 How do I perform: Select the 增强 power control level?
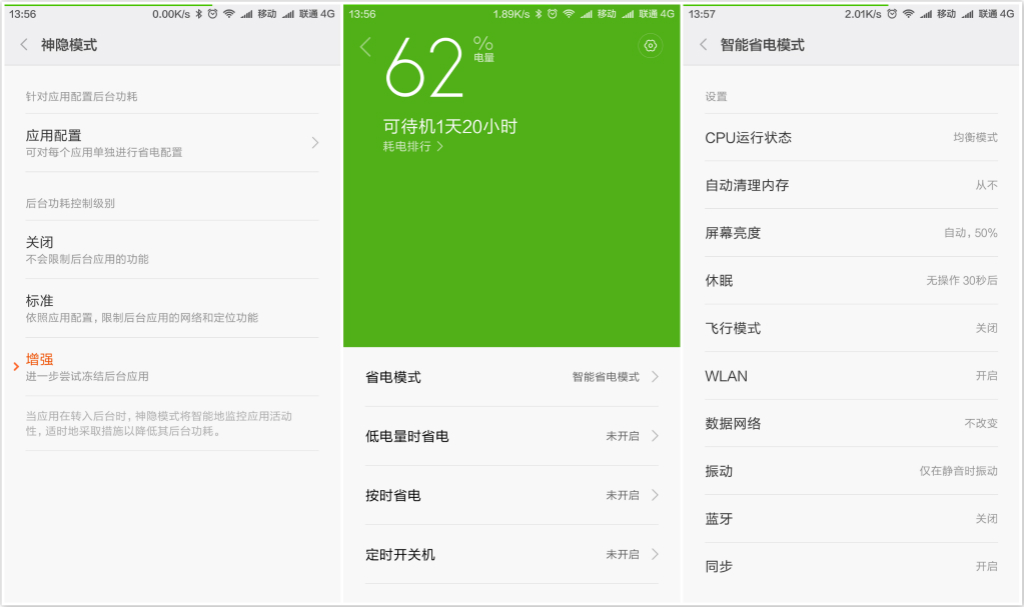tap(170, 365)
